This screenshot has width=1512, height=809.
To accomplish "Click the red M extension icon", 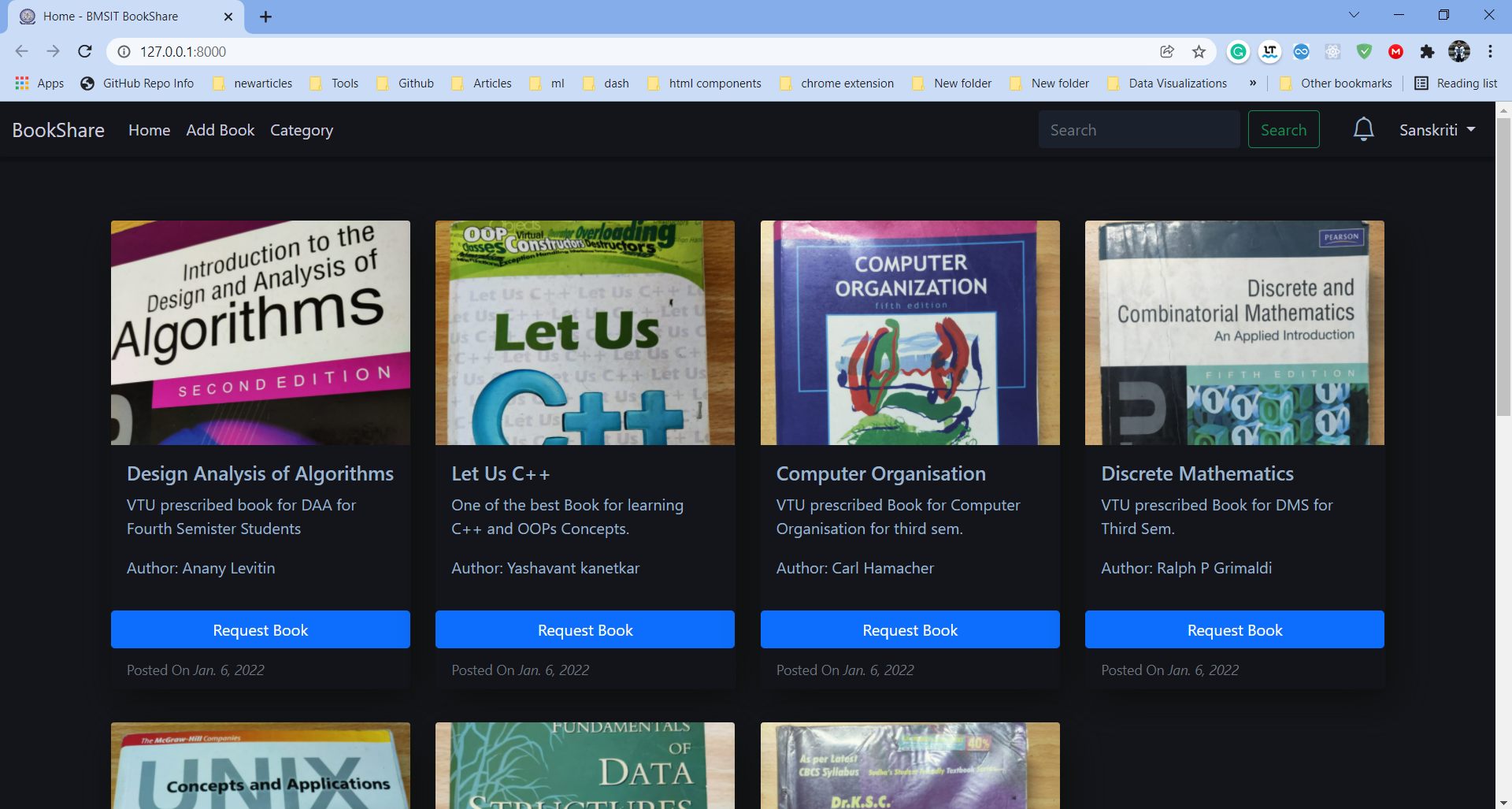I will (x=1395, y=52).
